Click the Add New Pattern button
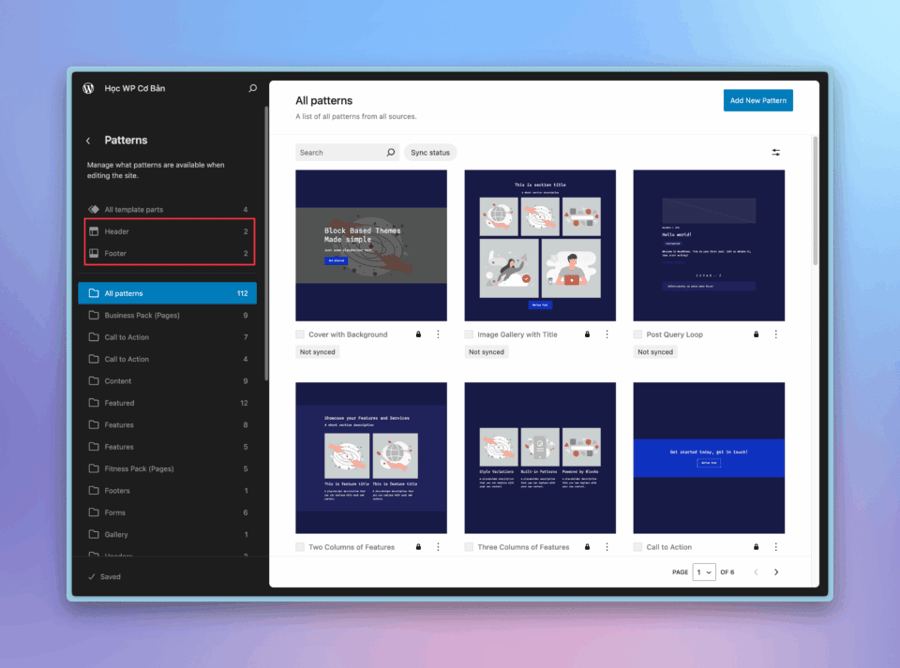 (x=758, y=100)
